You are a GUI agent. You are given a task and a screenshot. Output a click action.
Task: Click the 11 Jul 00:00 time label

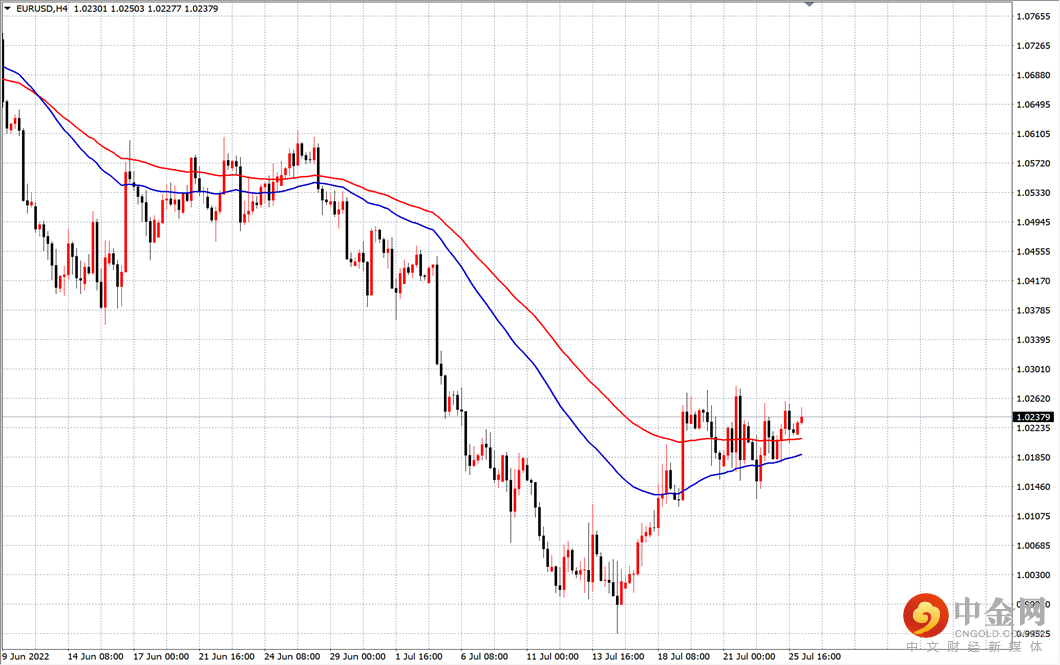click(x=552, y=656)
